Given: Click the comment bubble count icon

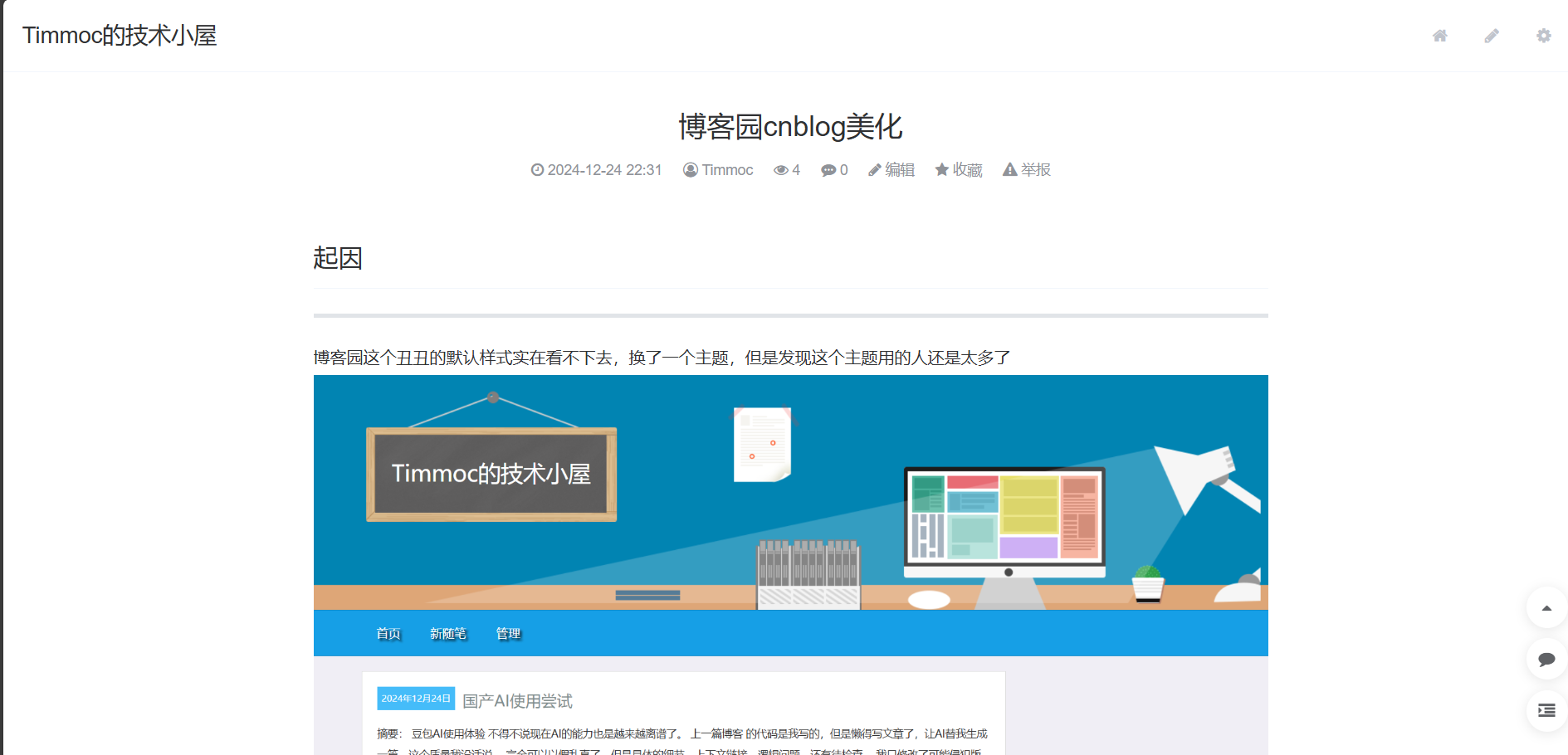Looking at the screenshot, I should (x=828, y=170).
